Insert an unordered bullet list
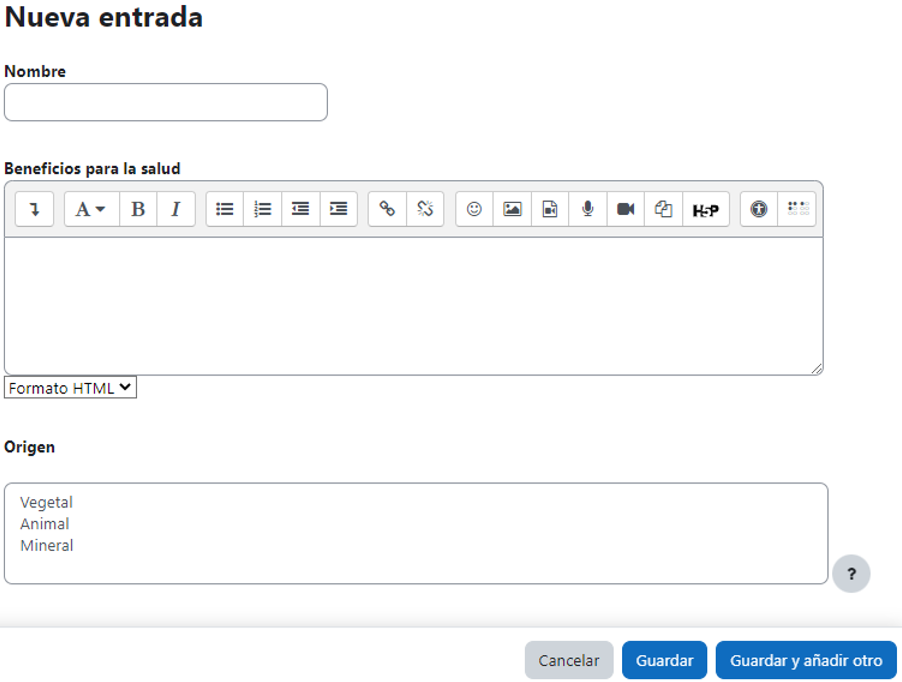Viewport: 902px width, 682px height. [225, 209]
